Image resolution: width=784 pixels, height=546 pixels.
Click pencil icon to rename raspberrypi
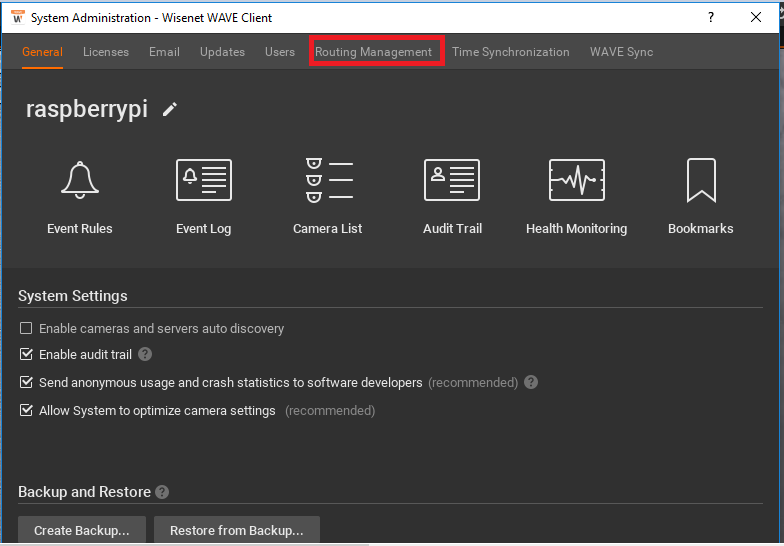click(170, 110)
